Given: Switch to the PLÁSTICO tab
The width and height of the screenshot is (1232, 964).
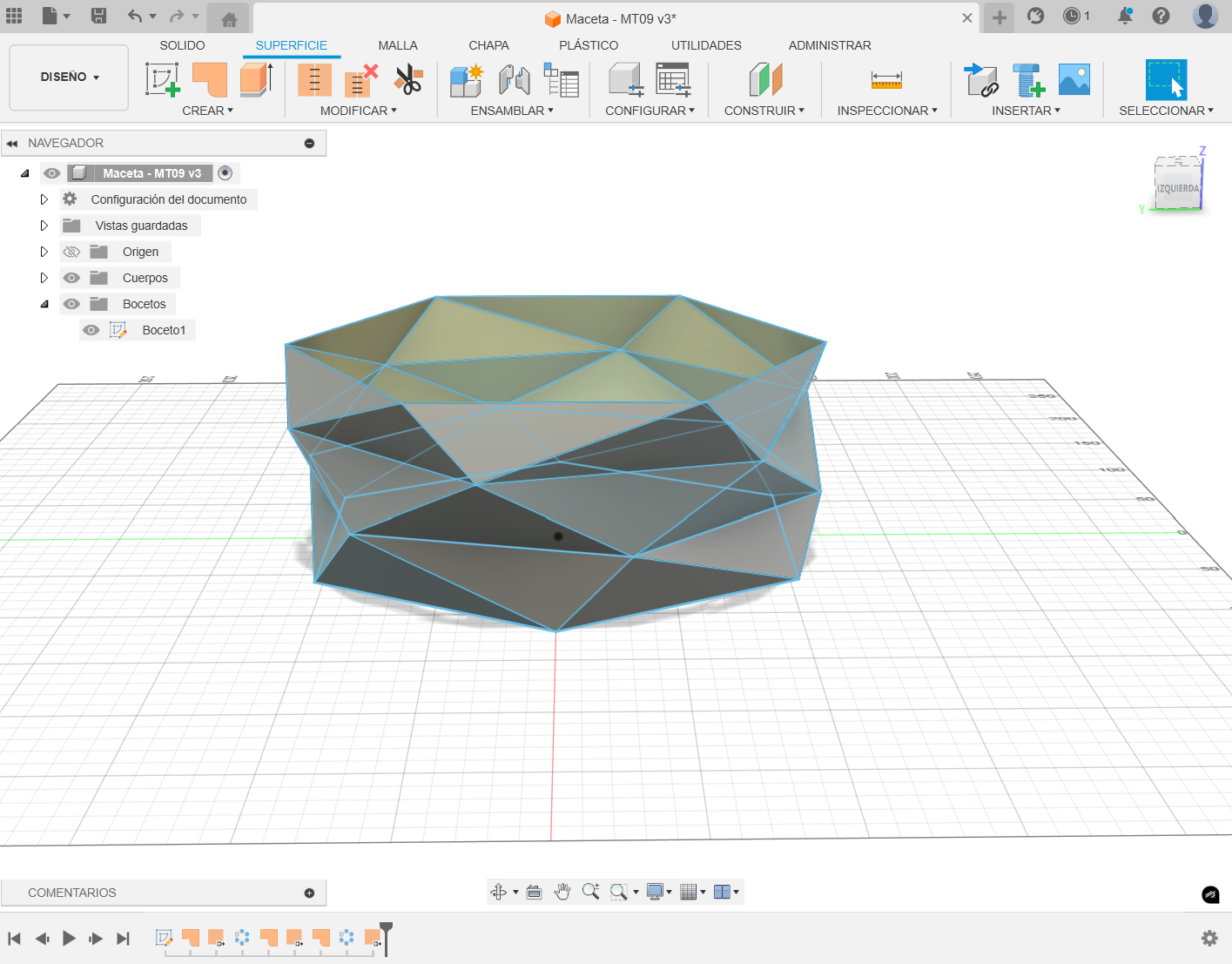Looking at the screenshot, I should tap(589, 45).
